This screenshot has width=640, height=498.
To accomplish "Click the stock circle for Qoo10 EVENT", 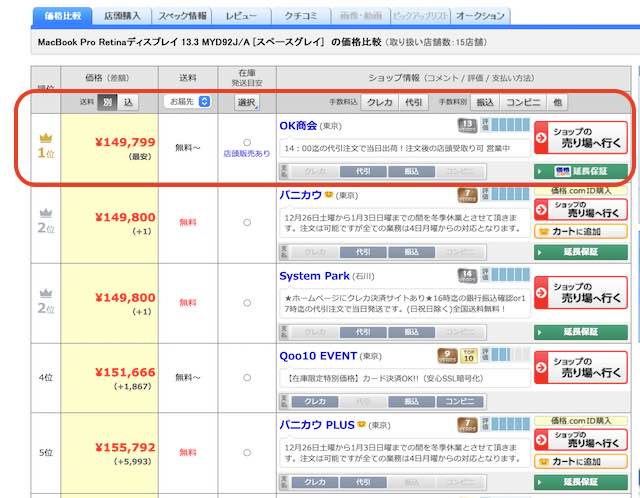I will click(x=247, y=378).
